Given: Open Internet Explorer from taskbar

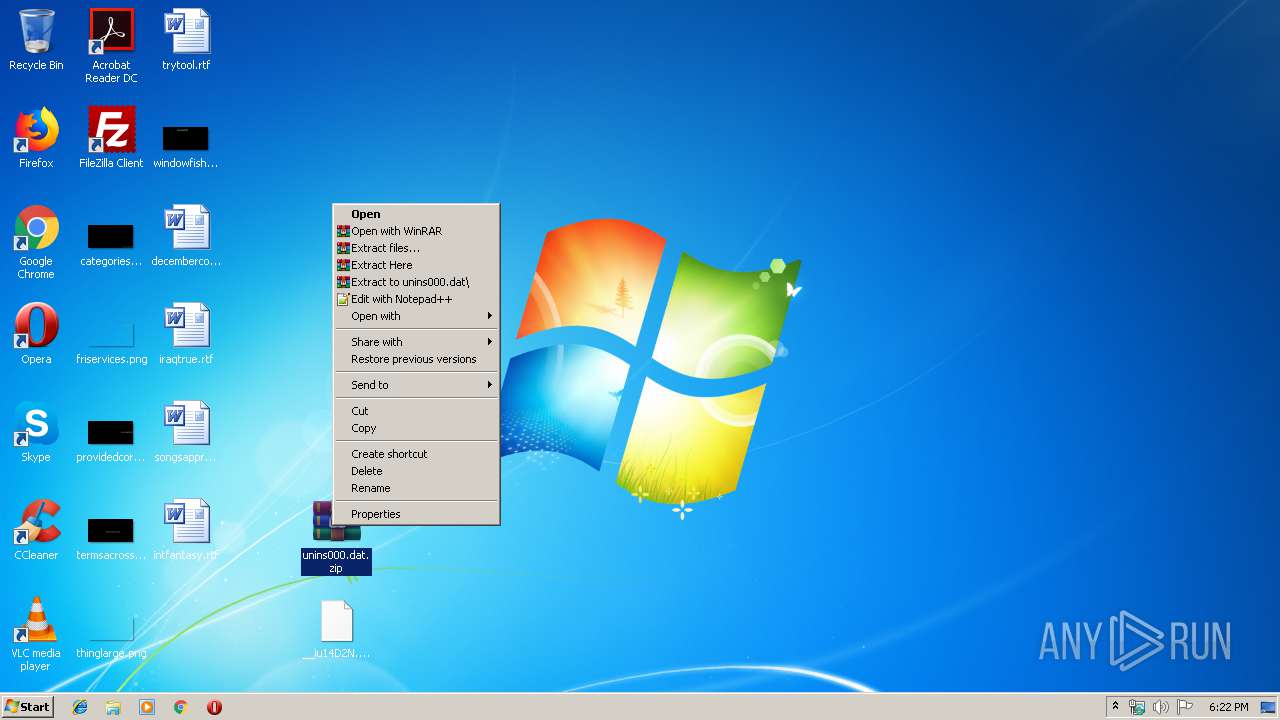Looking at the screenshot, I should point(80,707).
